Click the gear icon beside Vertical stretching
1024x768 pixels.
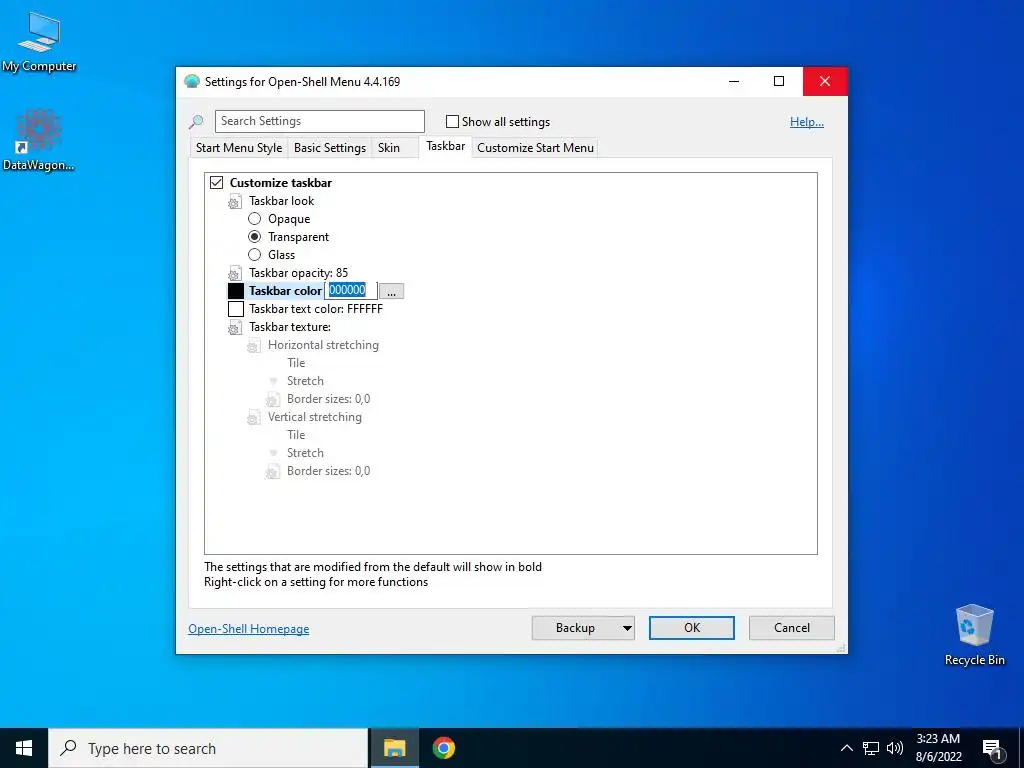pyautogui.click(x=253, y=417)
